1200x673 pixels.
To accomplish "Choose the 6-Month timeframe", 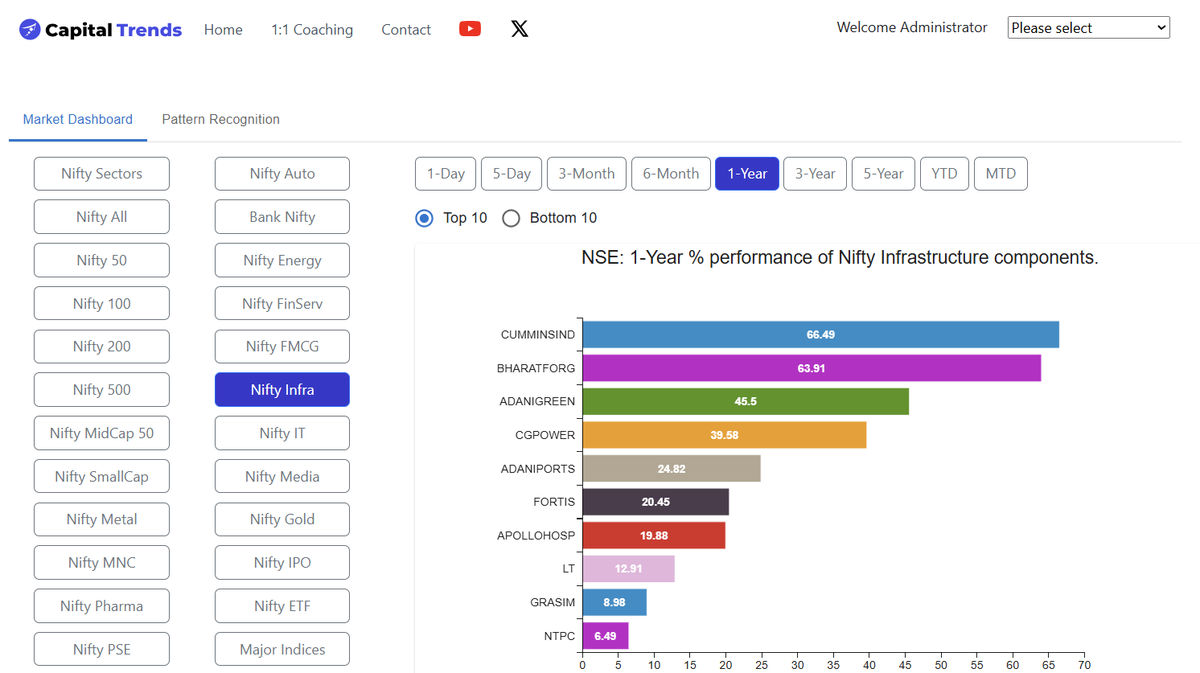I will click(x=671, y=174).
